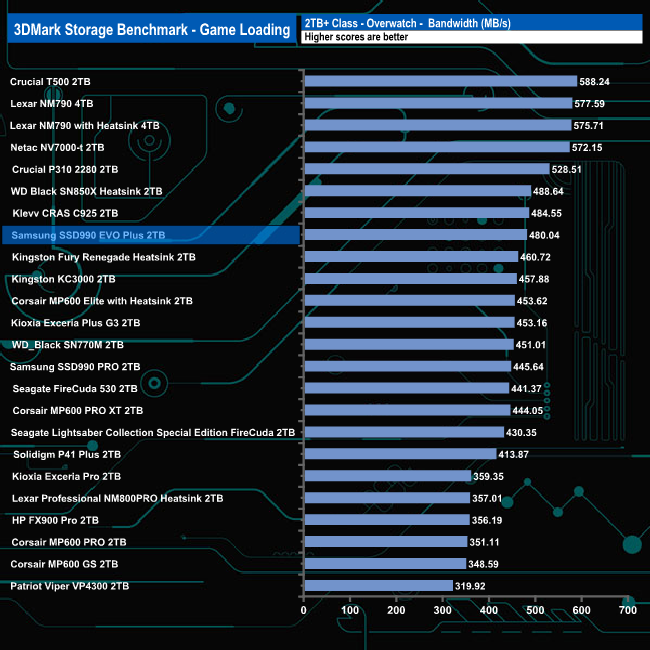The height and width of the screenshot is (650, 650).
Task: Click the 445.64 bar value
Action: pos(529,367)
